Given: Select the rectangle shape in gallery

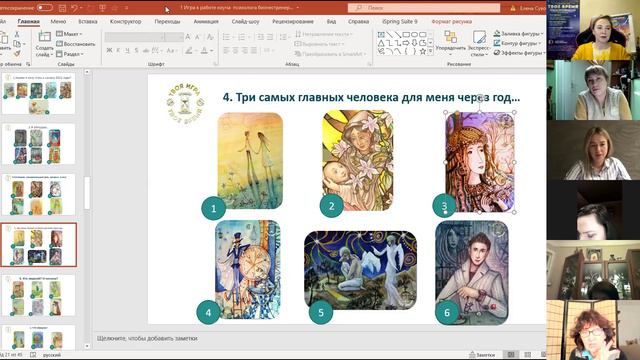Looking at the screenshot, I should point(406,35).
